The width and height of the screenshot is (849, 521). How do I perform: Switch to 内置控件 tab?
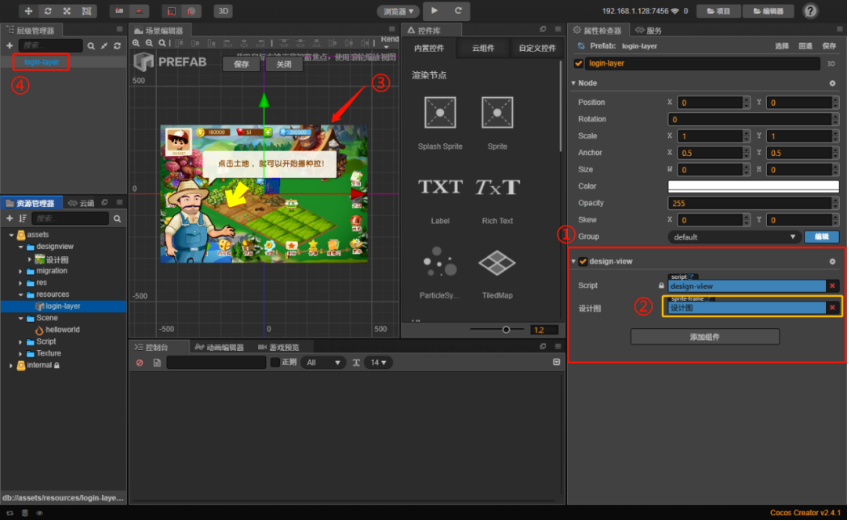429,48
